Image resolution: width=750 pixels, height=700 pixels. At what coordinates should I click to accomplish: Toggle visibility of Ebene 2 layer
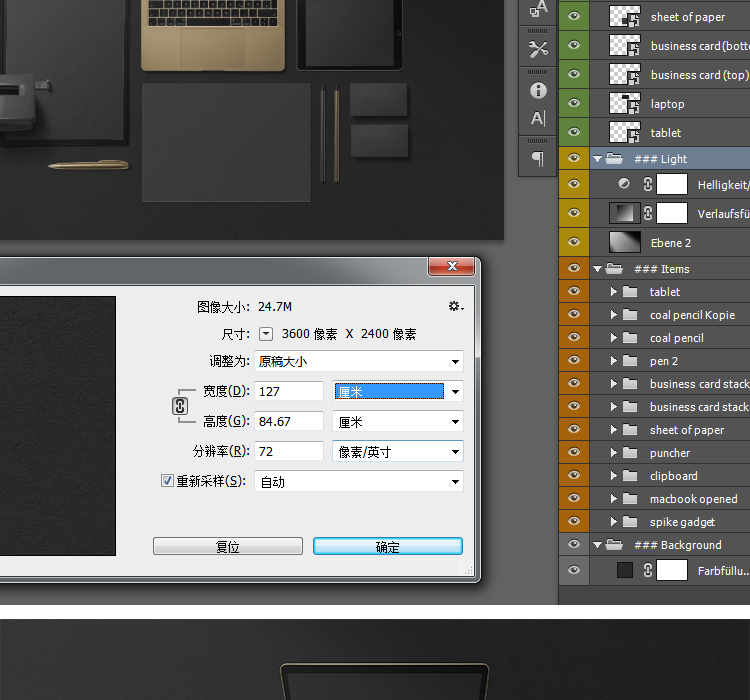click(573, 242)
